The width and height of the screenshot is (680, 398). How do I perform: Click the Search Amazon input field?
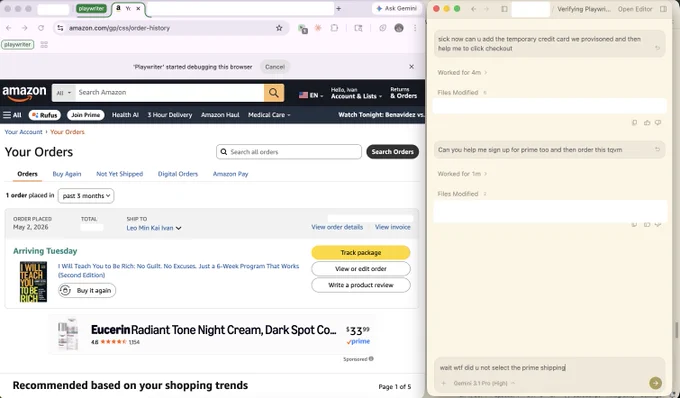170,93
